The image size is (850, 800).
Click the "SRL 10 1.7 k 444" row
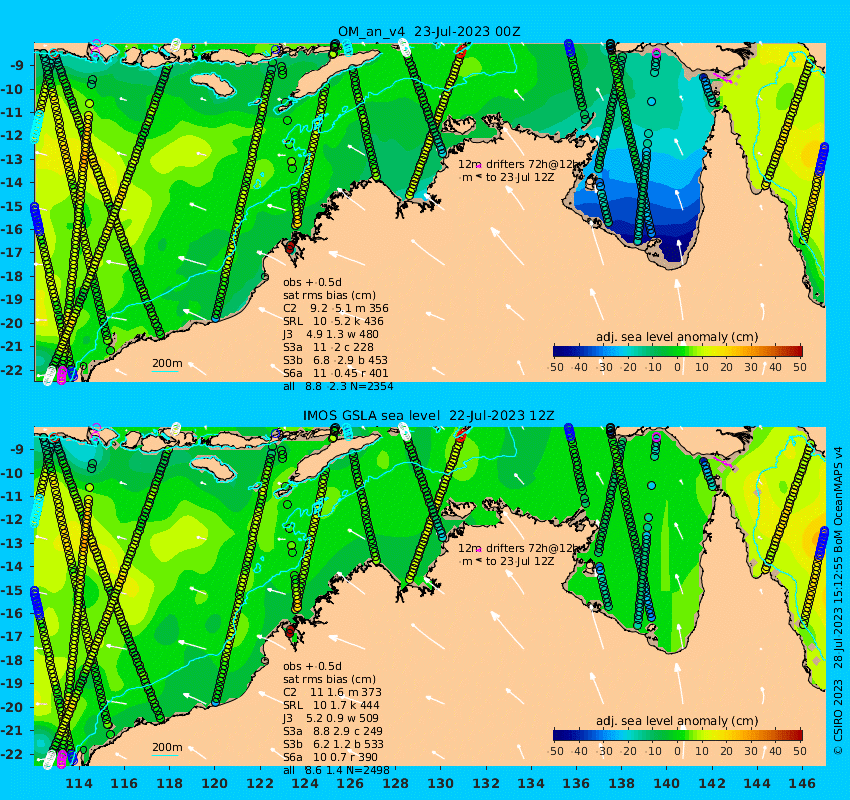tap(331, 705)
